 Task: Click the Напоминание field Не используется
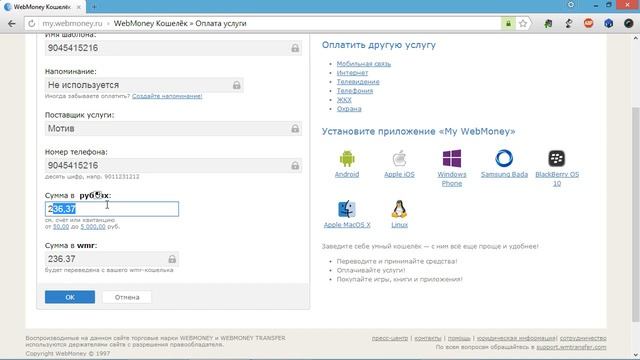[x=144, y=85]
